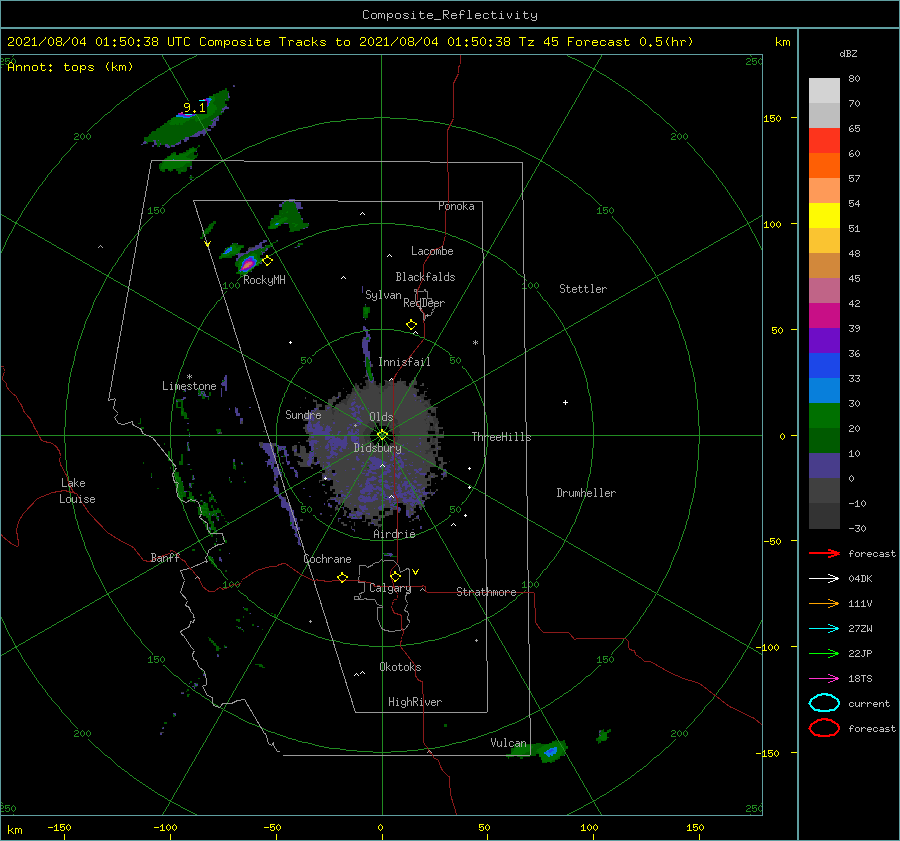This screenshot has height=841, width=900.
Task: Click the Airdrie city label
Action: point(394,534)
